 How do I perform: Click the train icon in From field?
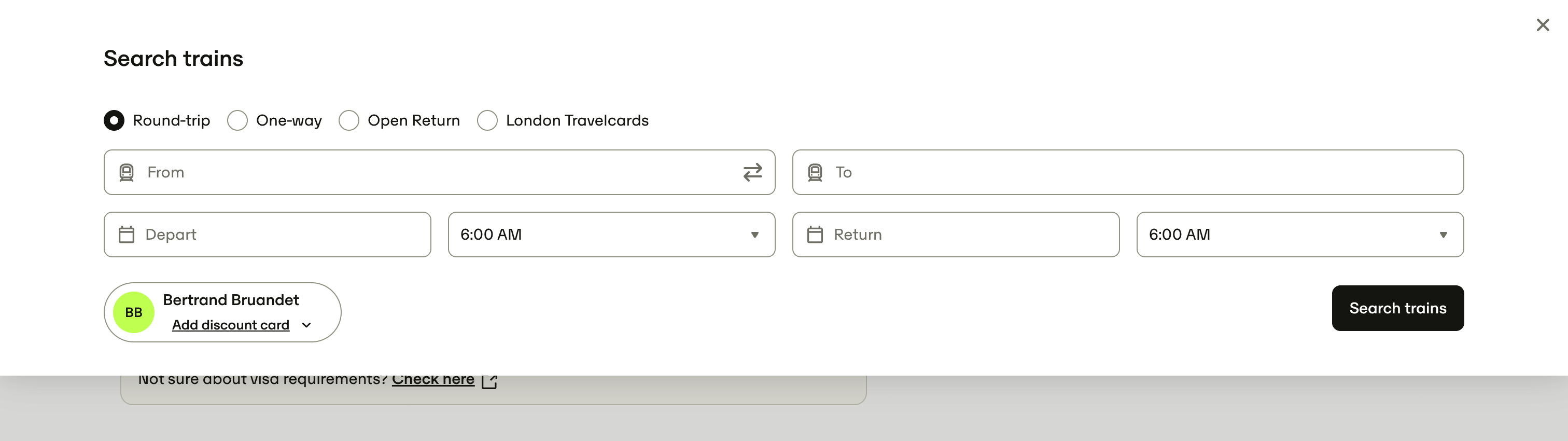pyautogui.click(x=127, y=172)
